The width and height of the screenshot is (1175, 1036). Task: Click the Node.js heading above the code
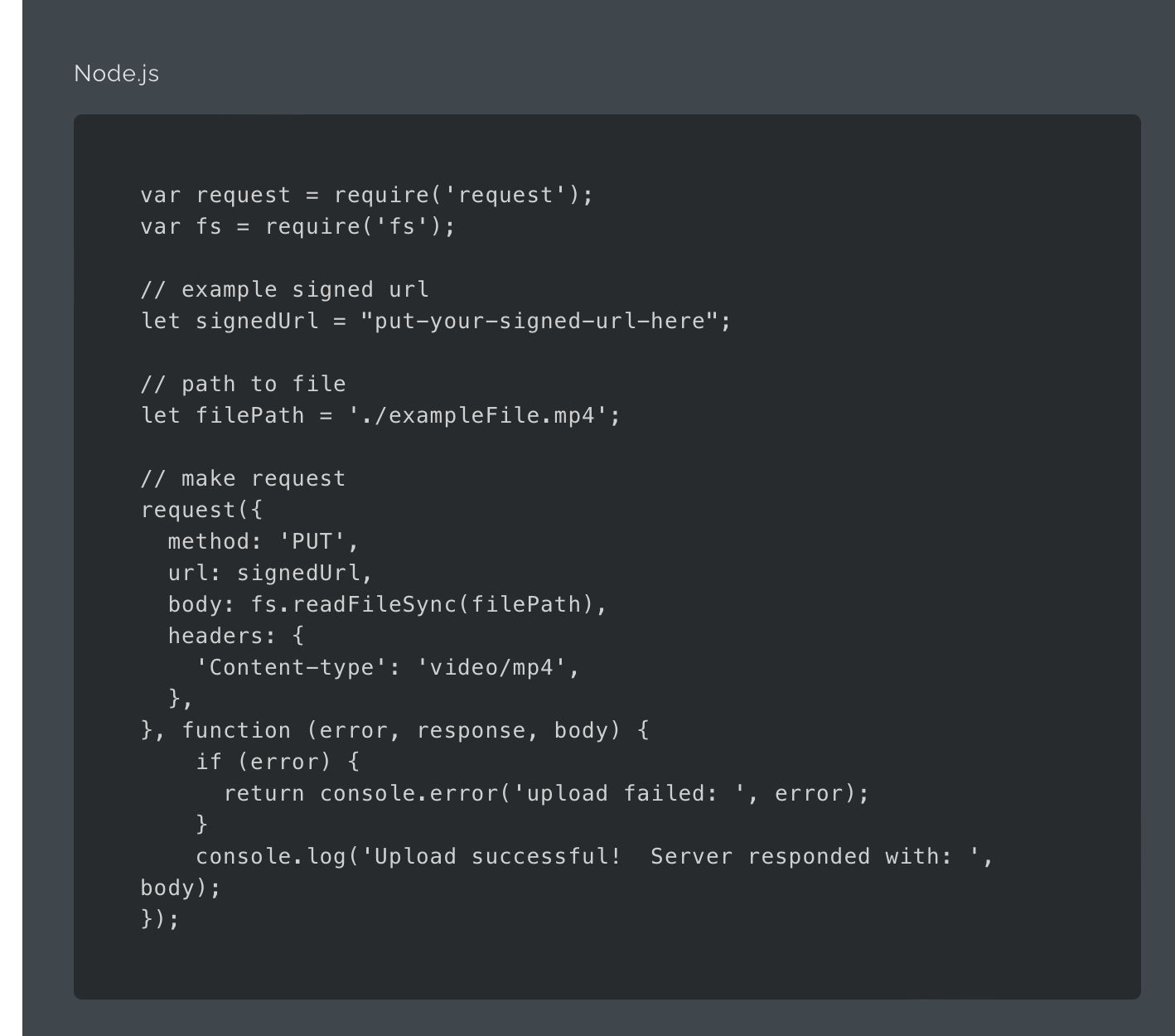click(x=116, y=74)
